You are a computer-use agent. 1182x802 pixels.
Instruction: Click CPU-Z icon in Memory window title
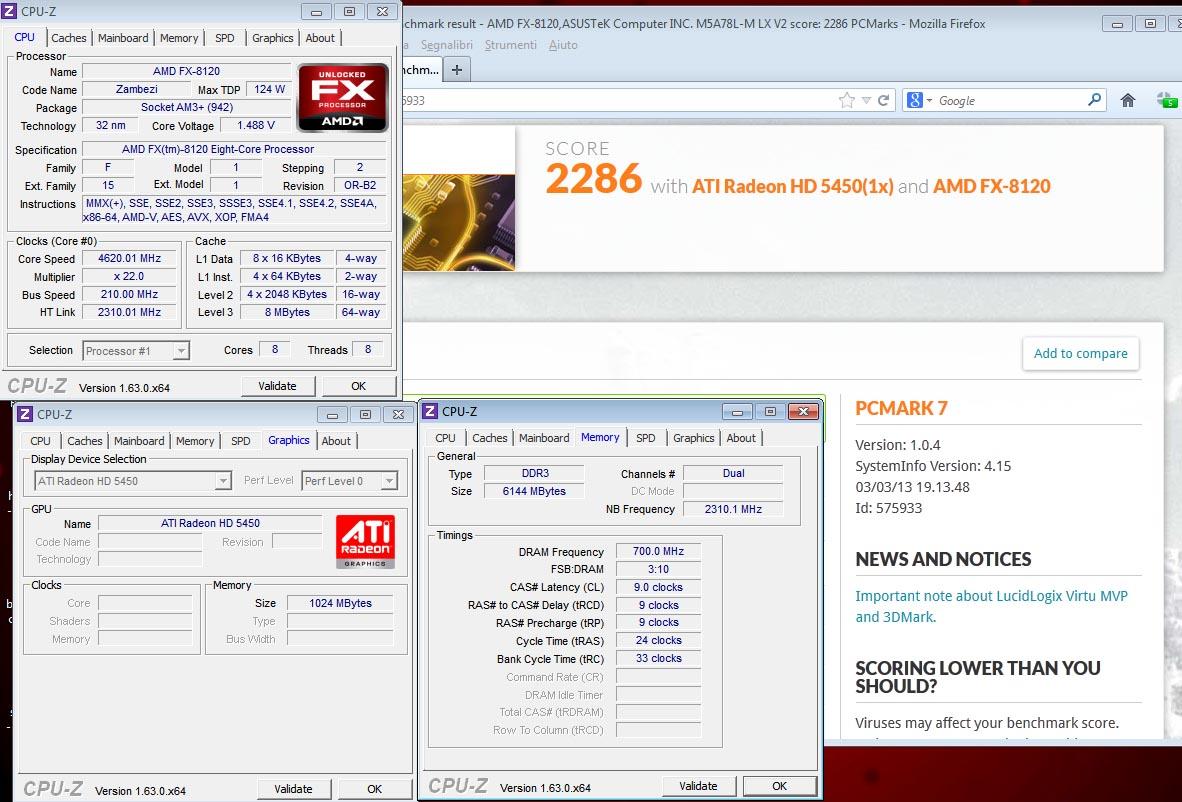point(430,411)
